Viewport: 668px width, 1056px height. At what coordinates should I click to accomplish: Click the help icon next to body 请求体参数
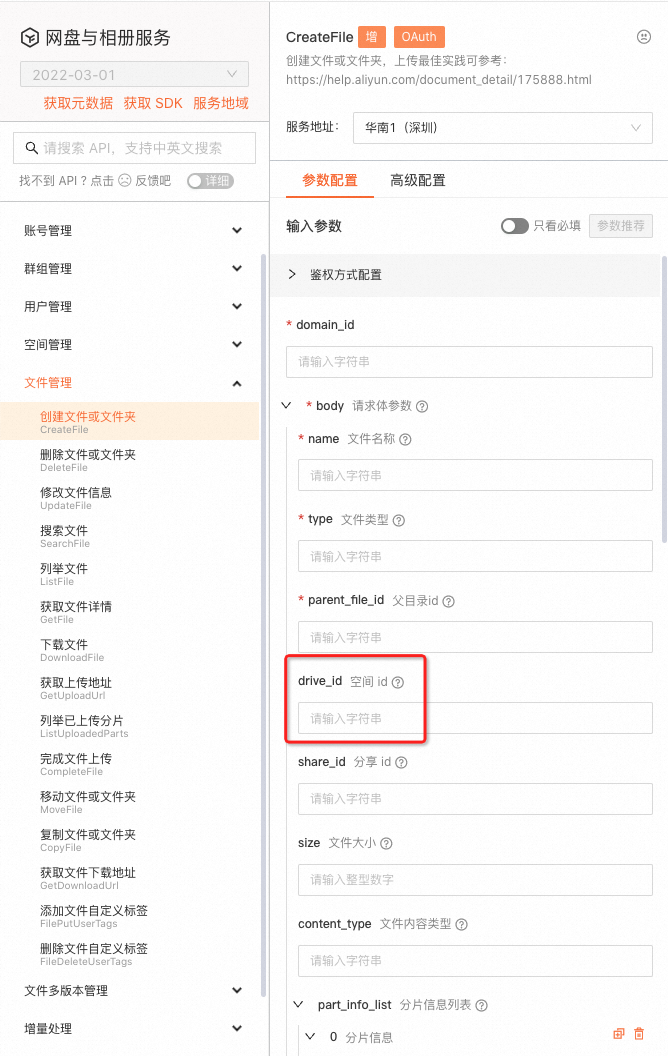point(422,406)
